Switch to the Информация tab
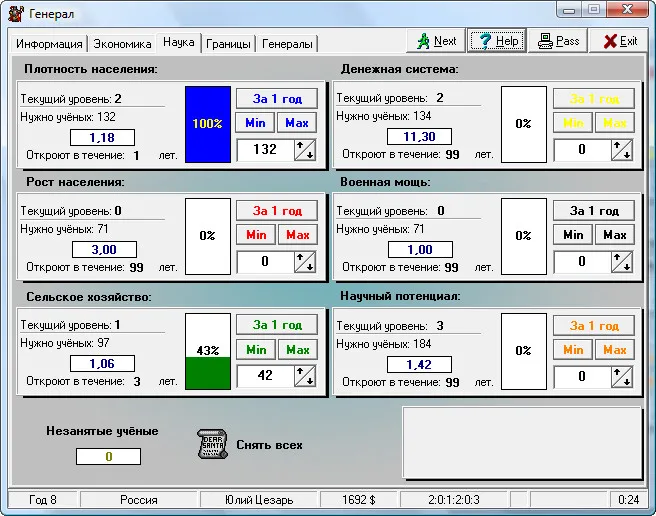Image resolution: width=656 pixels, height=516 pixels. pyautogui.click(x=49, y=44)
